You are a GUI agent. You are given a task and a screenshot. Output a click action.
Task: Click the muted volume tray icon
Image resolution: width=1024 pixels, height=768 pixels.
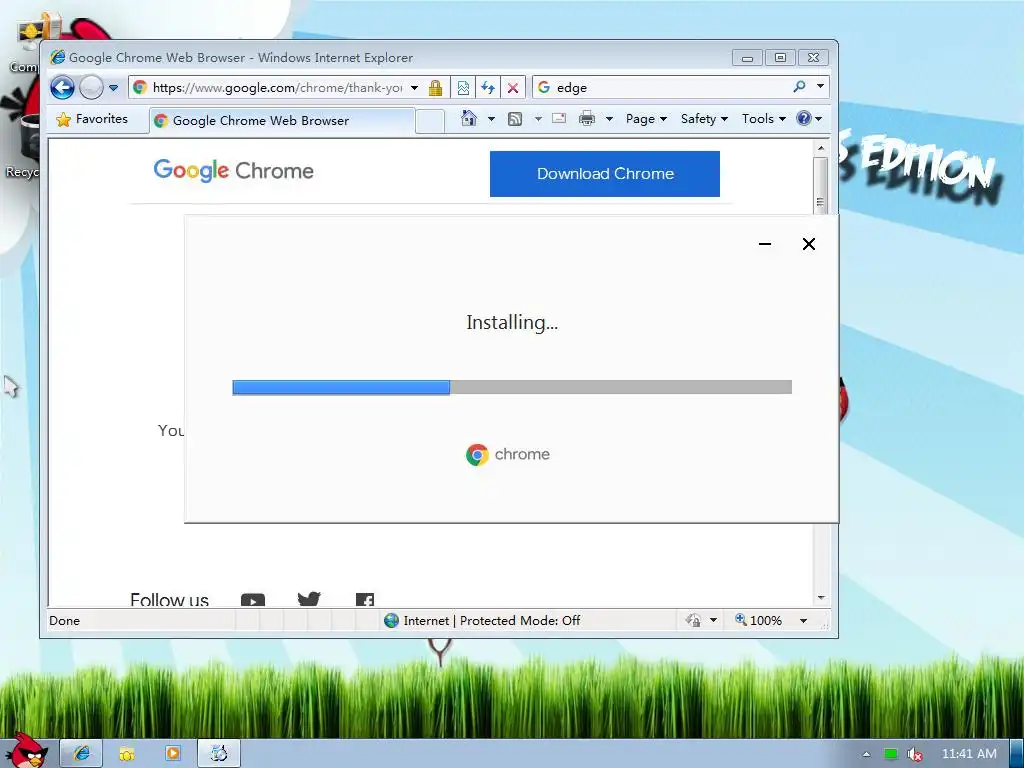915,754
